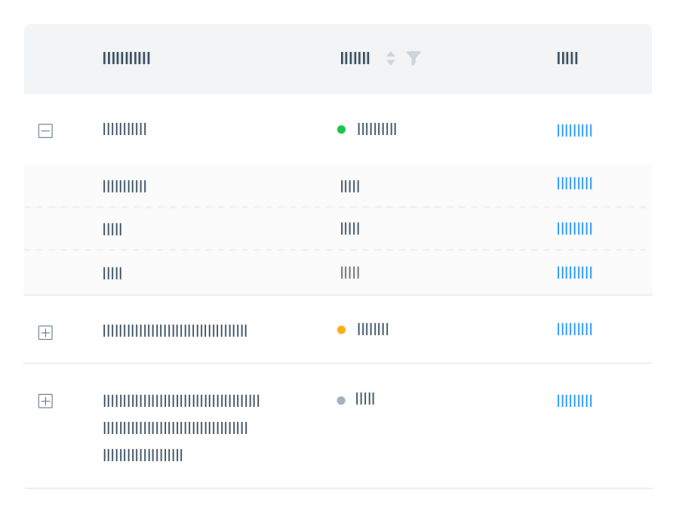Open the blue link in the first nested sub-row

pos(574,183)
